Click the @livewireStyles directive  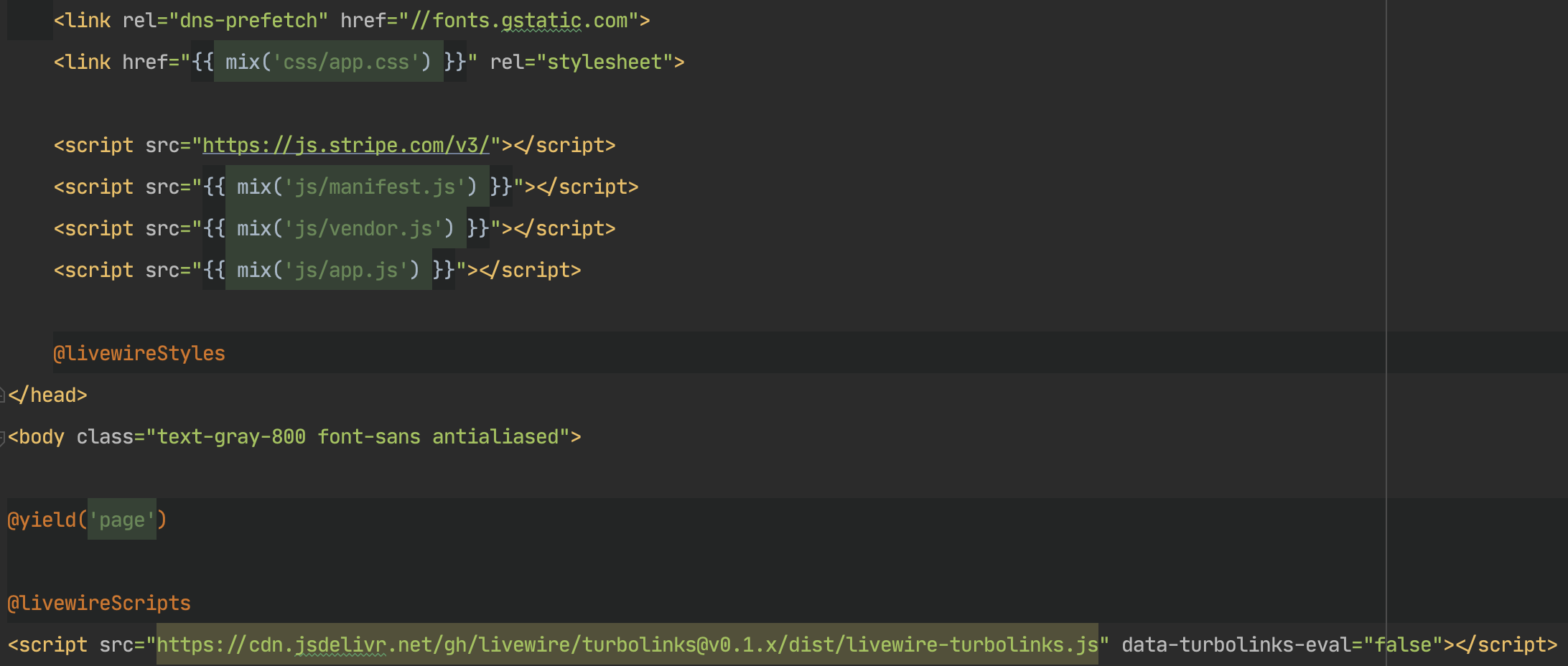point(139,353)
